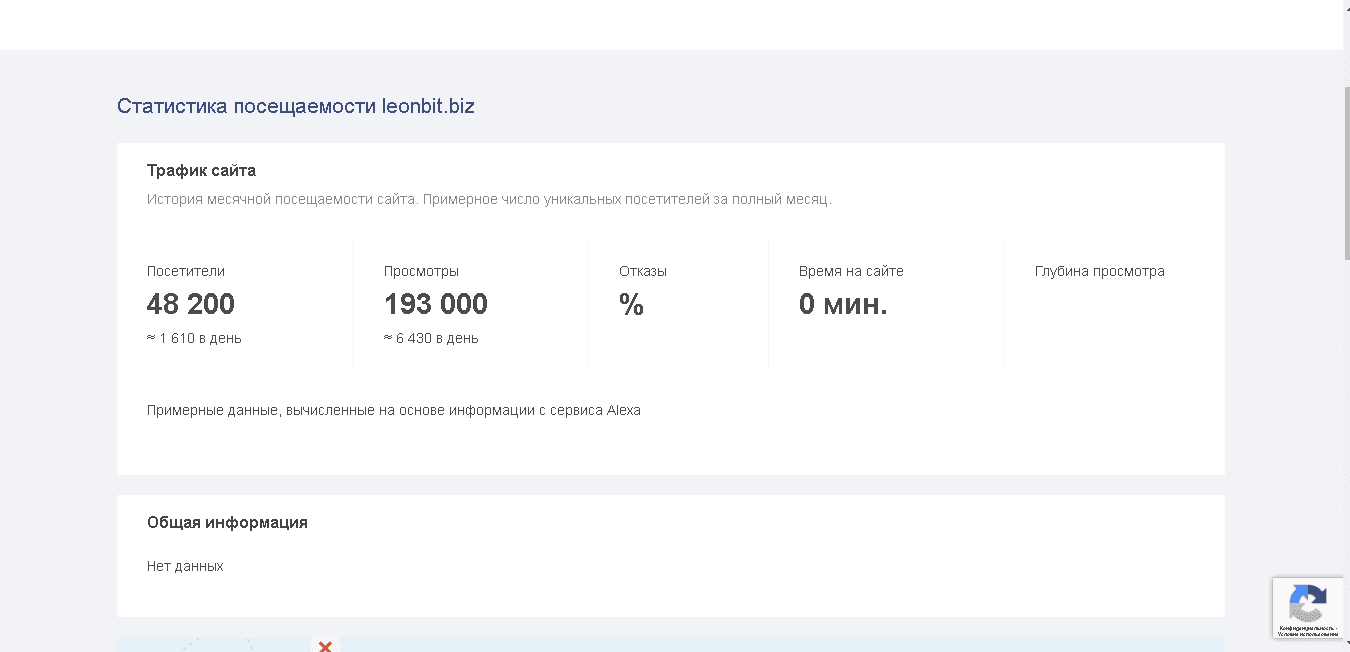The height and width of the screenshot is (652, 1350).
Task: Click the ≈ 6 430 в день daily estimate
Action: 431,338
